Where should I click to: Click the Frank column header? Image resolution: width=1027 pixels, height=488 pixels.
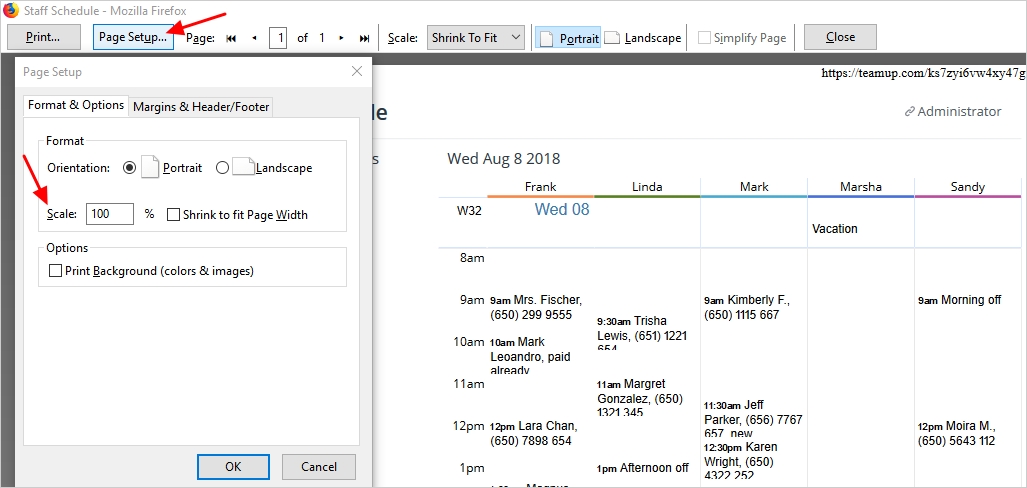(540, 187)
